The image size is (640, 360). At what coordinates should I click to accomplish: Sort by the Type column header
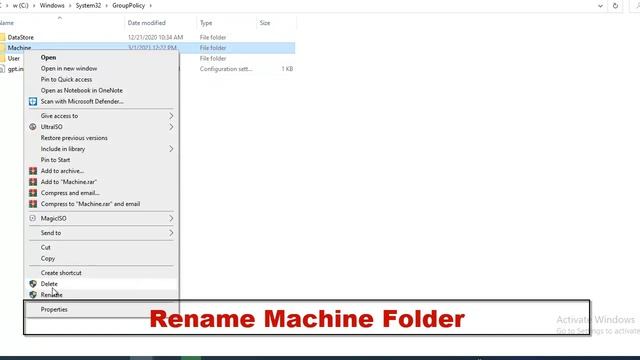tap(206, 23)
